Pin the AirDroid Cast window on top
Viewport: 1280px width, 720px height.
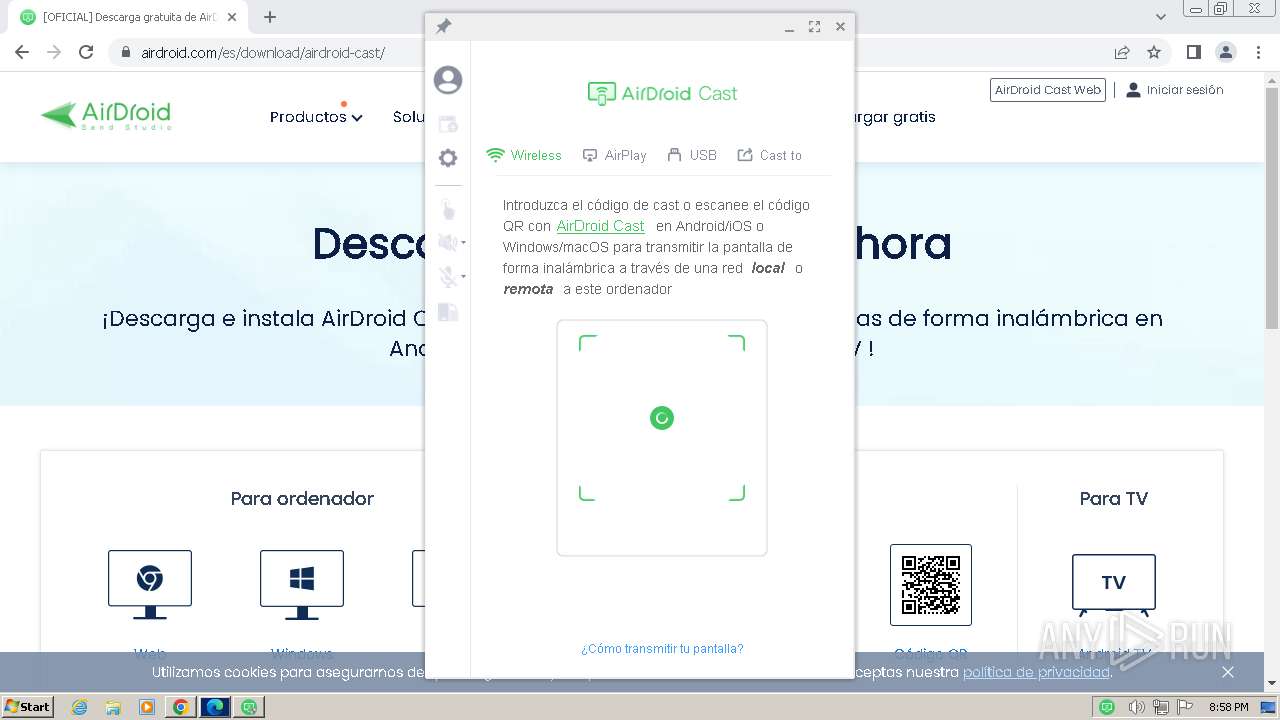[x=444, y=27]
